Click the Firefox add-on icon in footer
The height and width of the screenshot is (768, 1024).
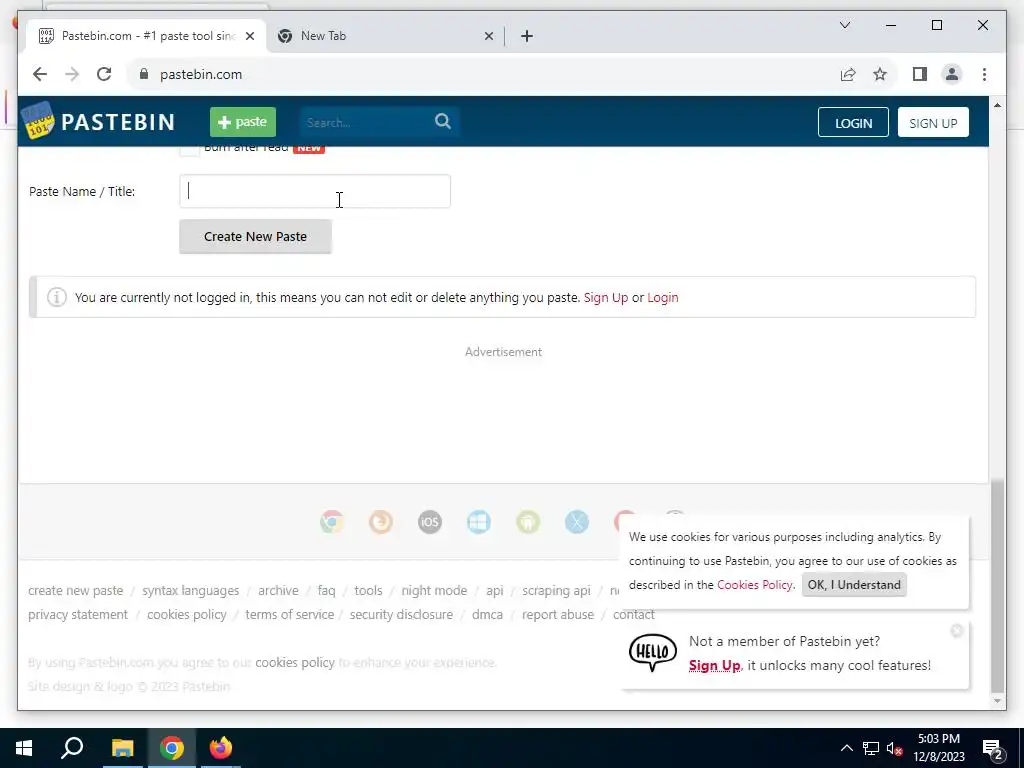coord(381,522)
